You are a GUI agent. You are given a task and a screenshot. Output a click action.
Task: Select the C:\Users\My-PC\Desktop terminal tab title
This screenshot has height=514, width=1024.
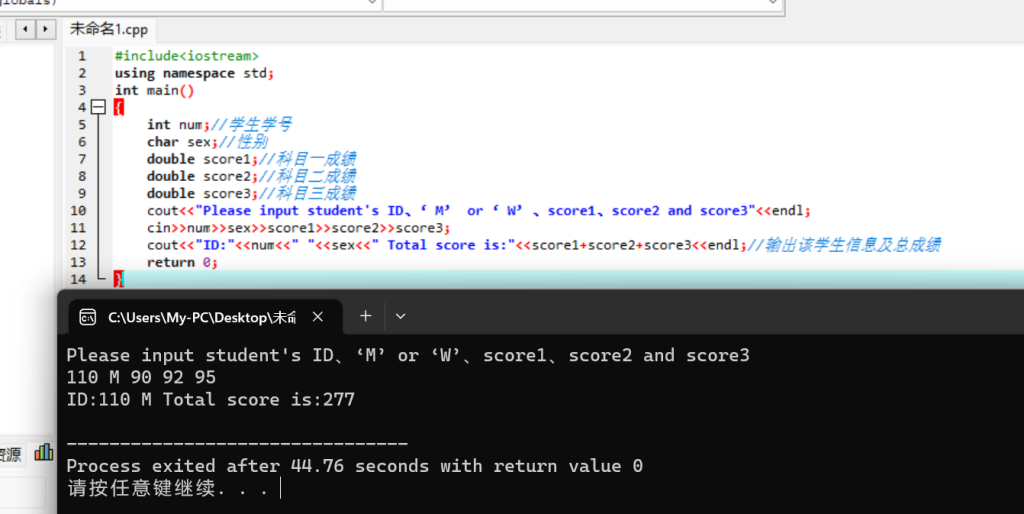pyautogui.click(x=202, y=317)
